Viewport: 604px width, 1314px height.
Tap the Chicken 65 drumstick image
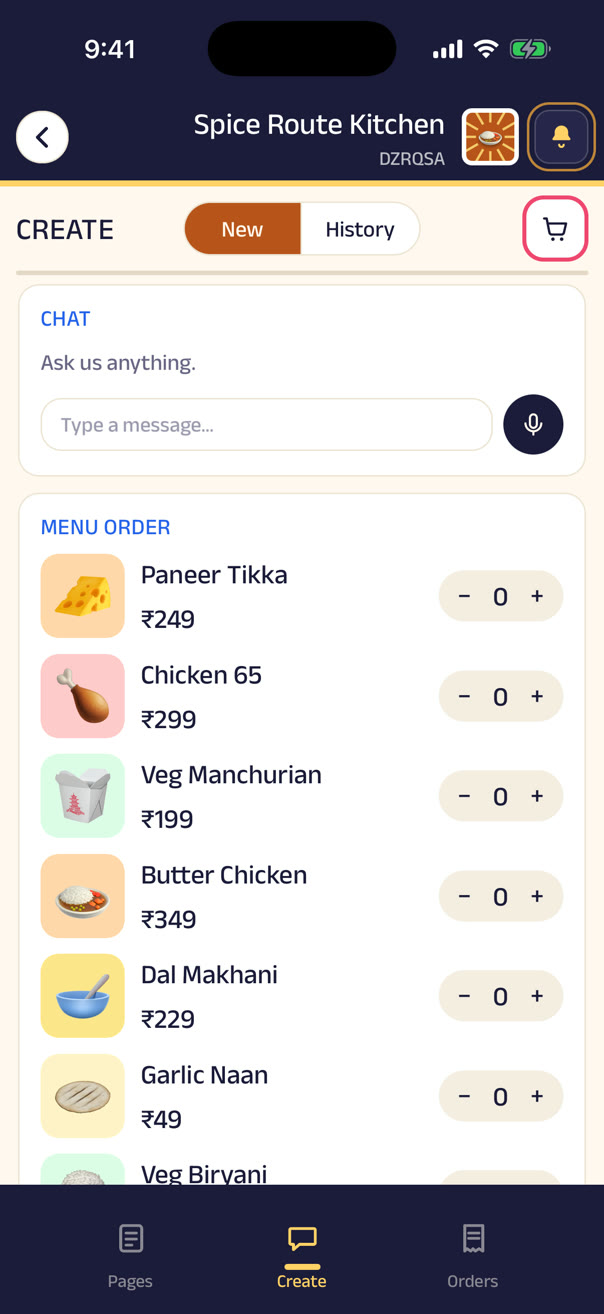[83, 696]
